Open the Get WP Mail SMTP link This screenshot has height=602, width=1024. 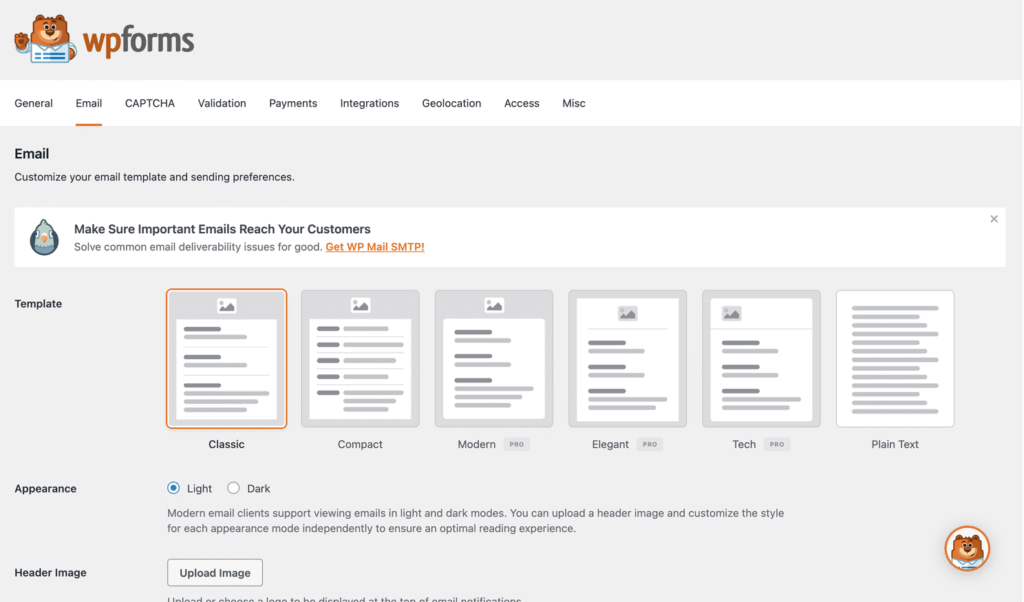[x=375, y=246]
